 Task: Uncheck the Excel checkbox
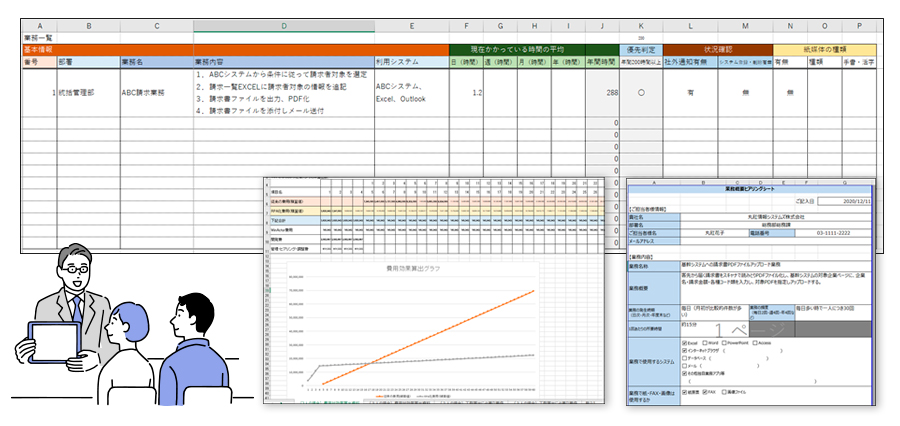point(683,341)
